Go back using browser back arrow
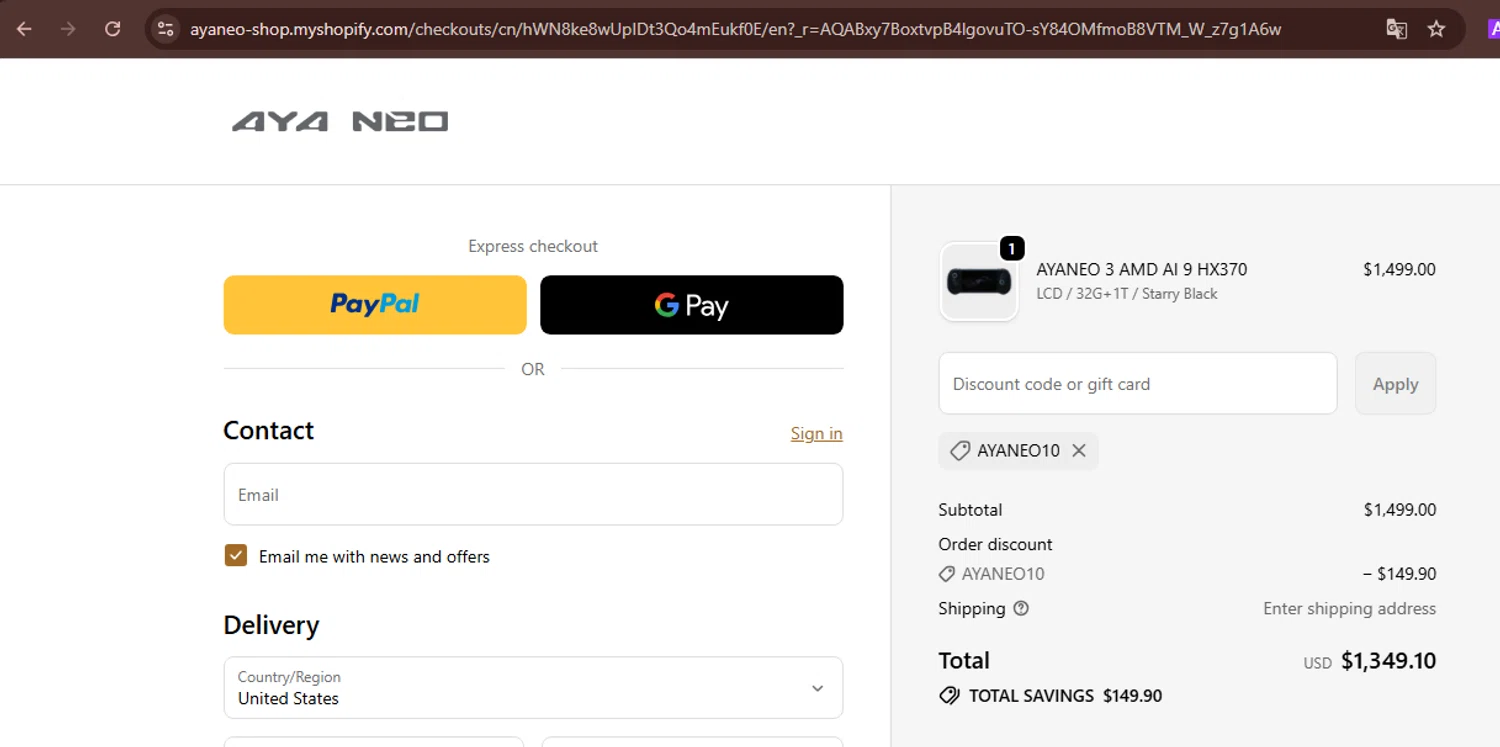 tap(24, 29)
